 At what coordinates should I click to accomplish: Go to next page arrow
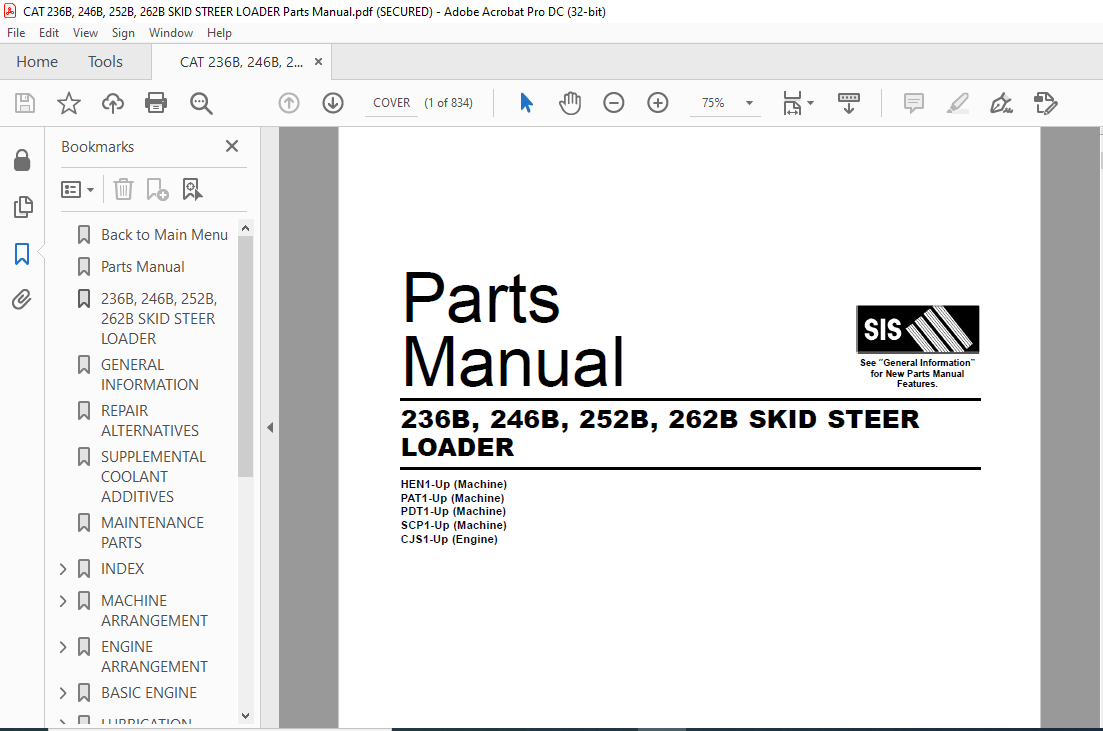coord(333,103)
